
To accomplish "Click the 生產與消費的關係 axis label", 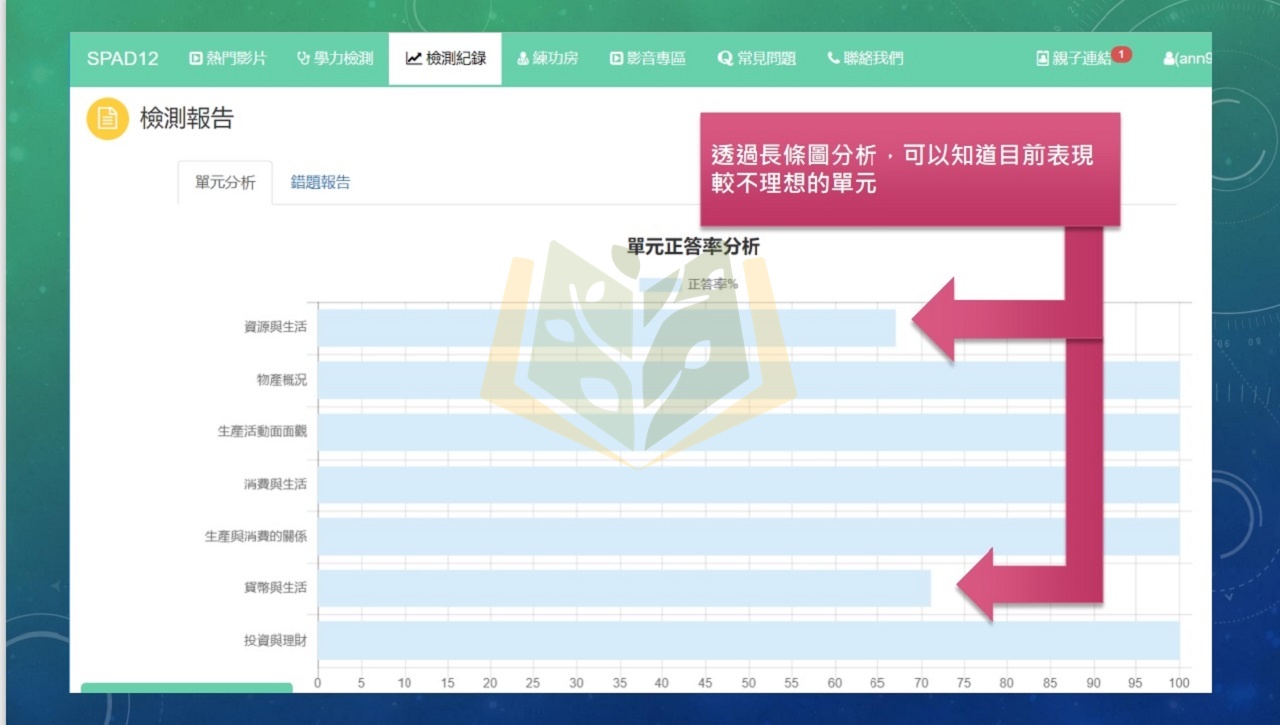I will point(256,536).
